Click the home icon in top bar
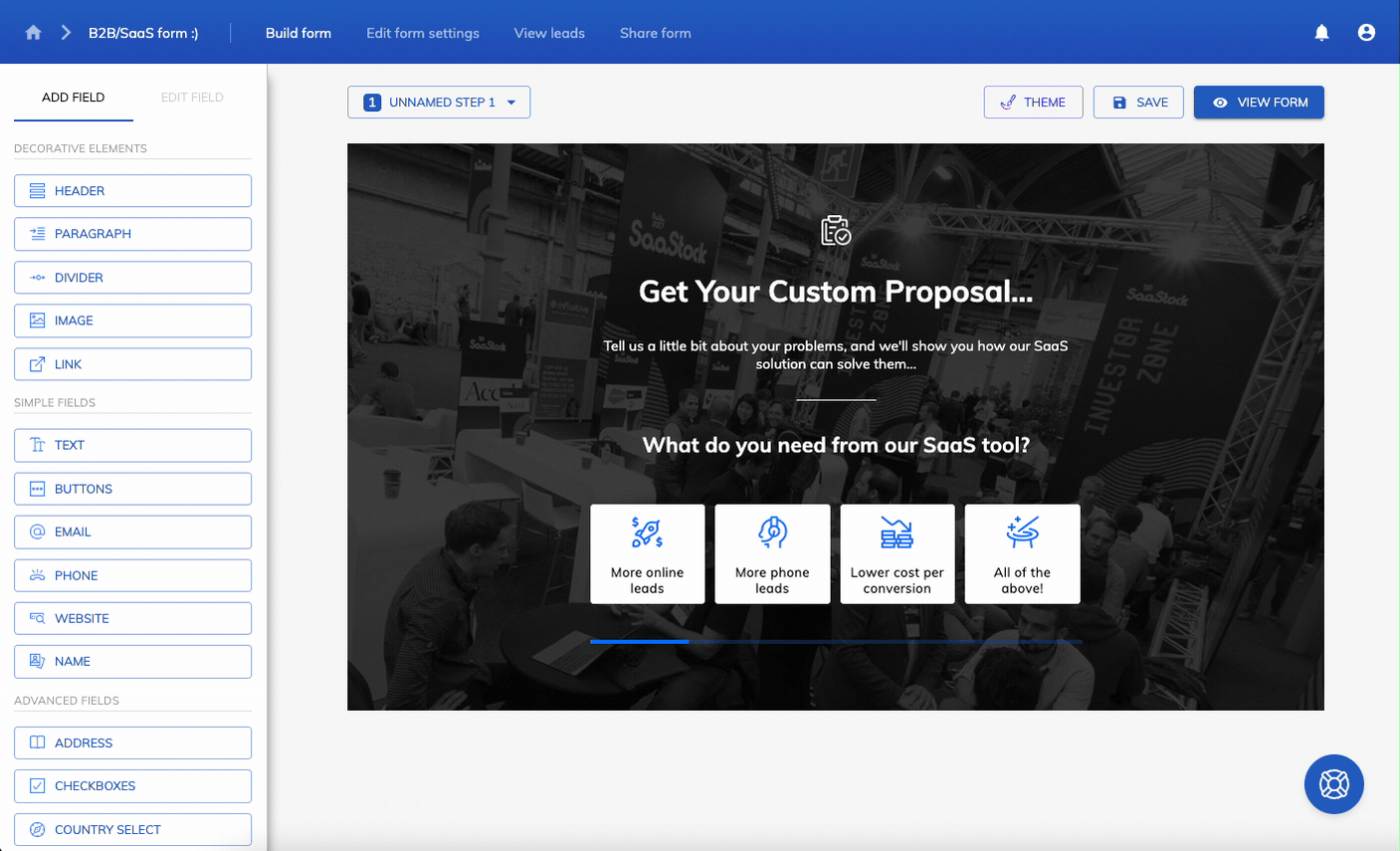Viewport: 1400px width, 851px height. click(x=33, y=33)
